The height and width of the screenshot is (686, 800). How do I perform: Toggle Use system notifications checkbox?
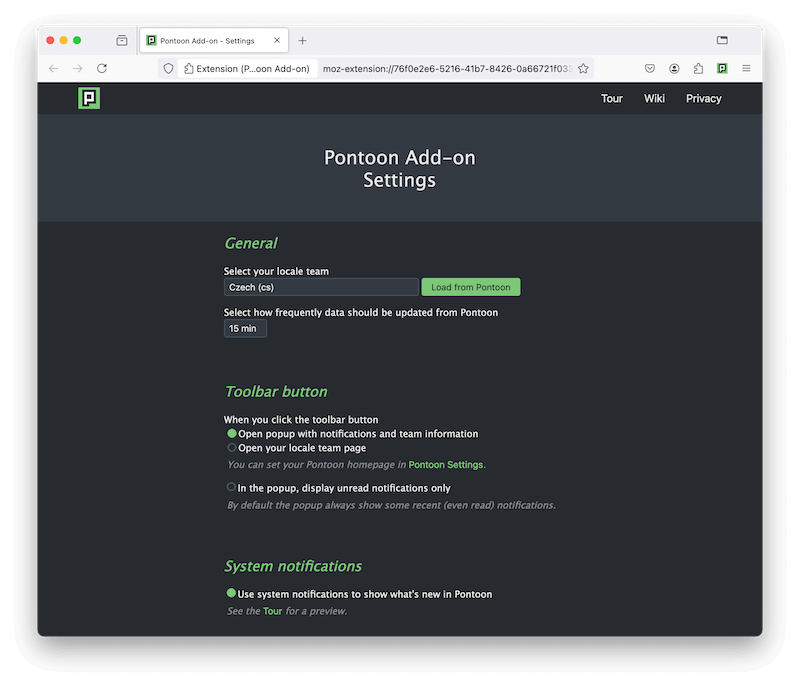(x=231, y=593)
